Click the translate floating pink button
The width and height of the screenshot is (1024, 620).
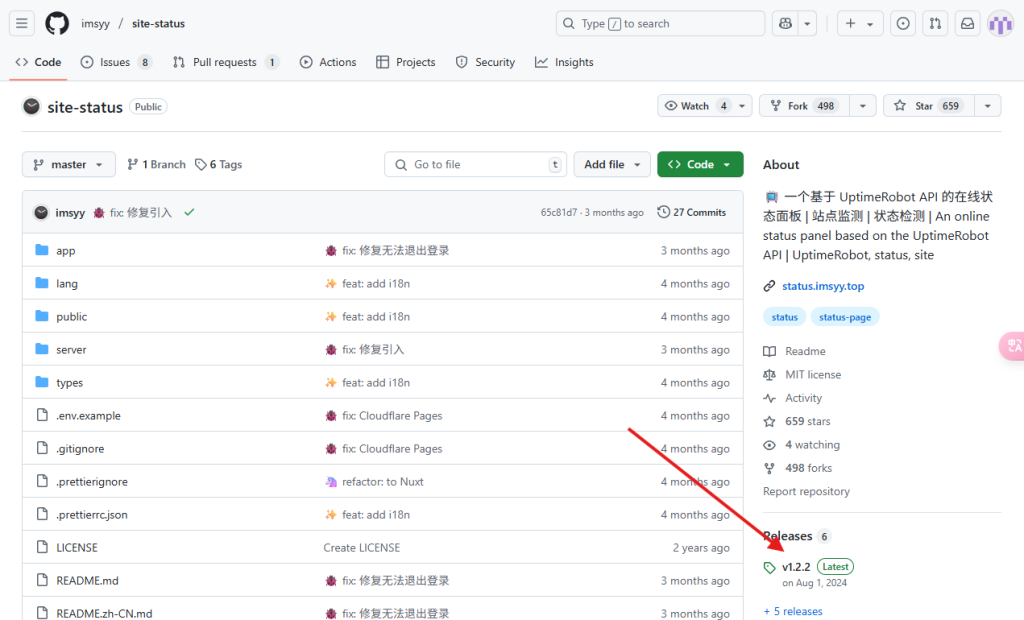[x=1013, y=346]
